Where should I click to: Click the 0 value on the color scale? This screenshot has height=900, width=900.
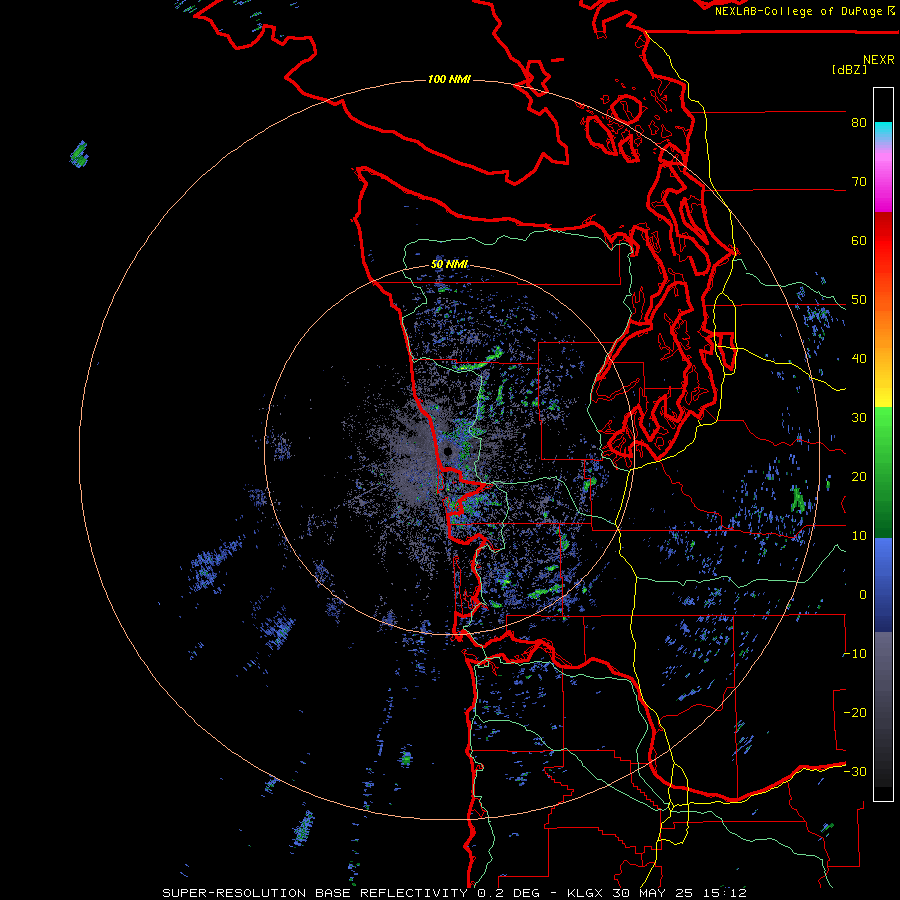(863, 595)
